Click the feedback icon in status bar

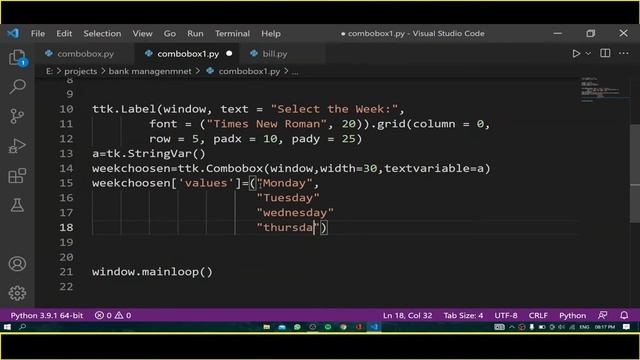tap(602, 315)
